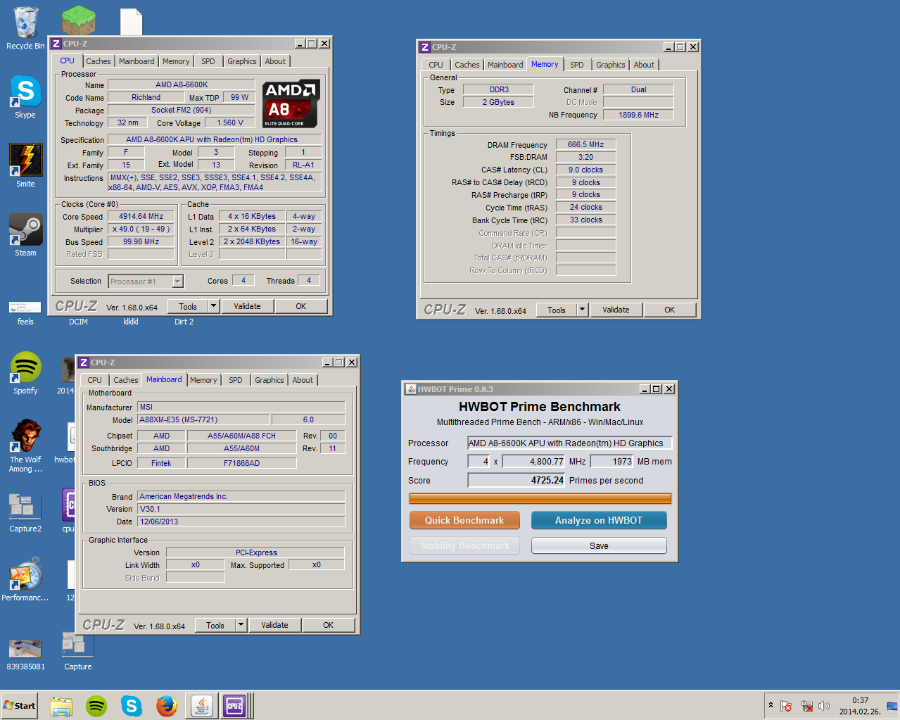Click the HWBOT Score value field

click(517, 480)
